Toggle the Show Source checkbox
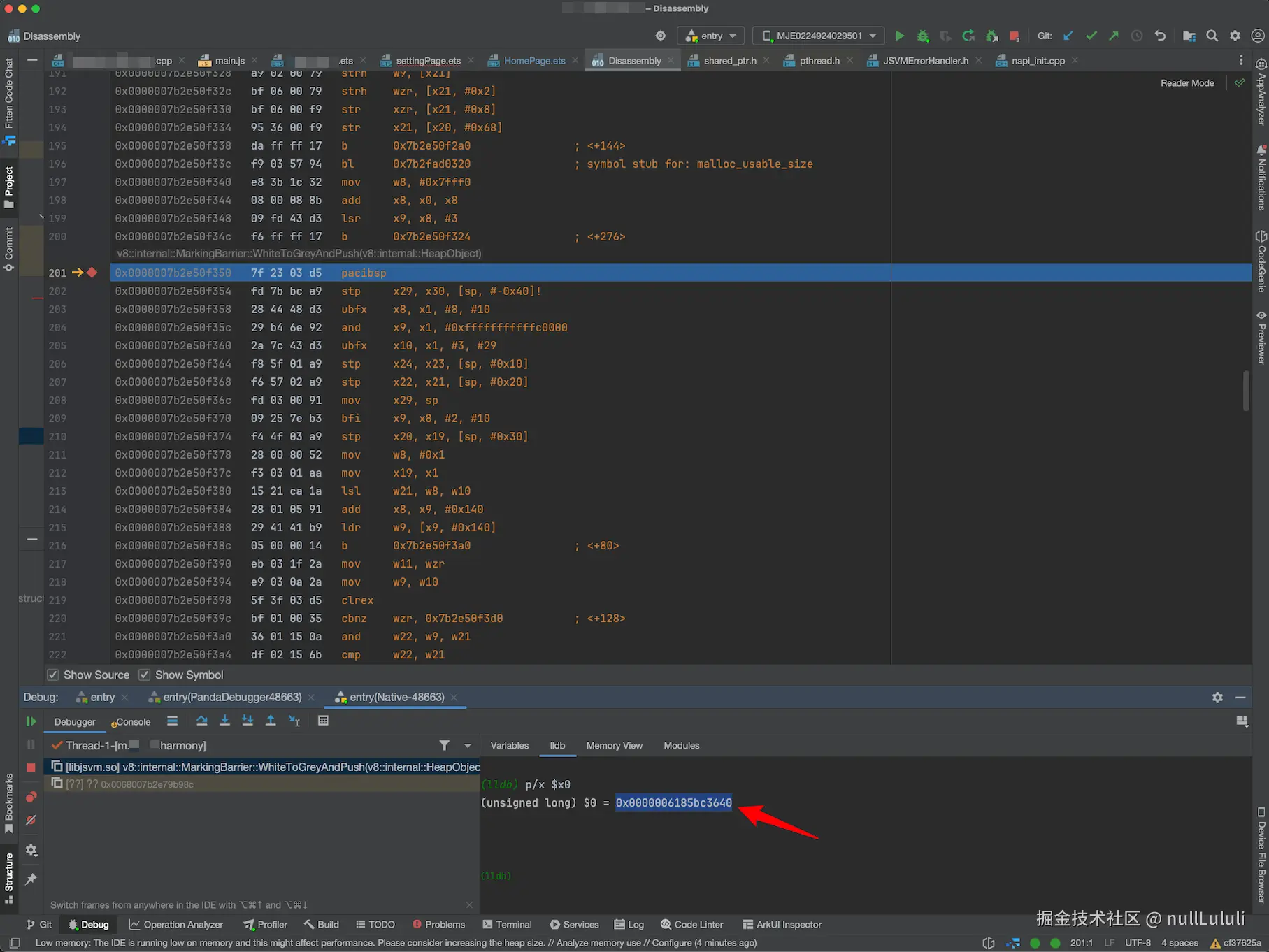 pyautogui.click(x=52, y=675)
